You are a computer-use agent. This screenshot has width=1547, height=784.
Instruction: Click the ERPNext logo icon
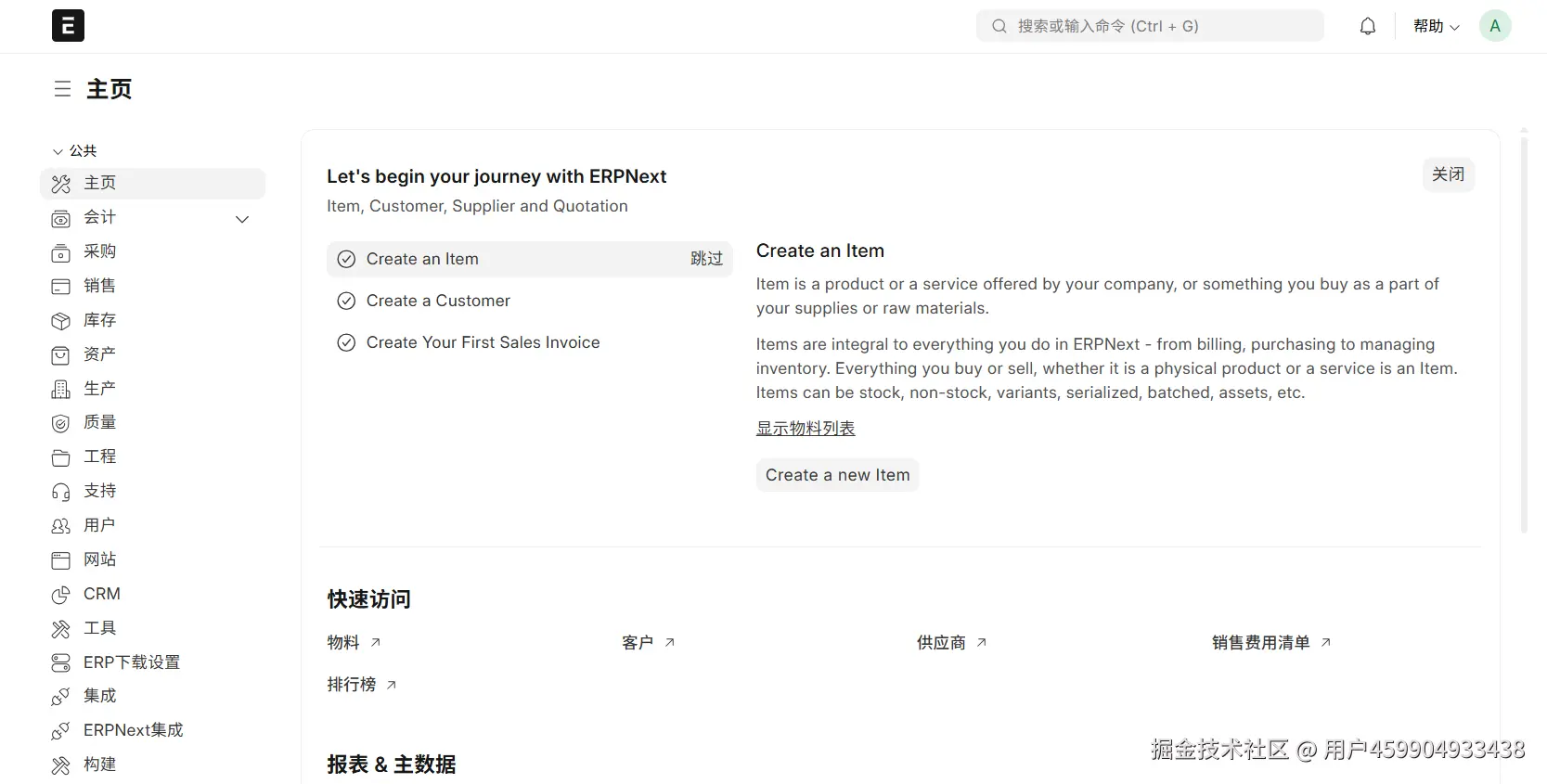pos(68,26)
